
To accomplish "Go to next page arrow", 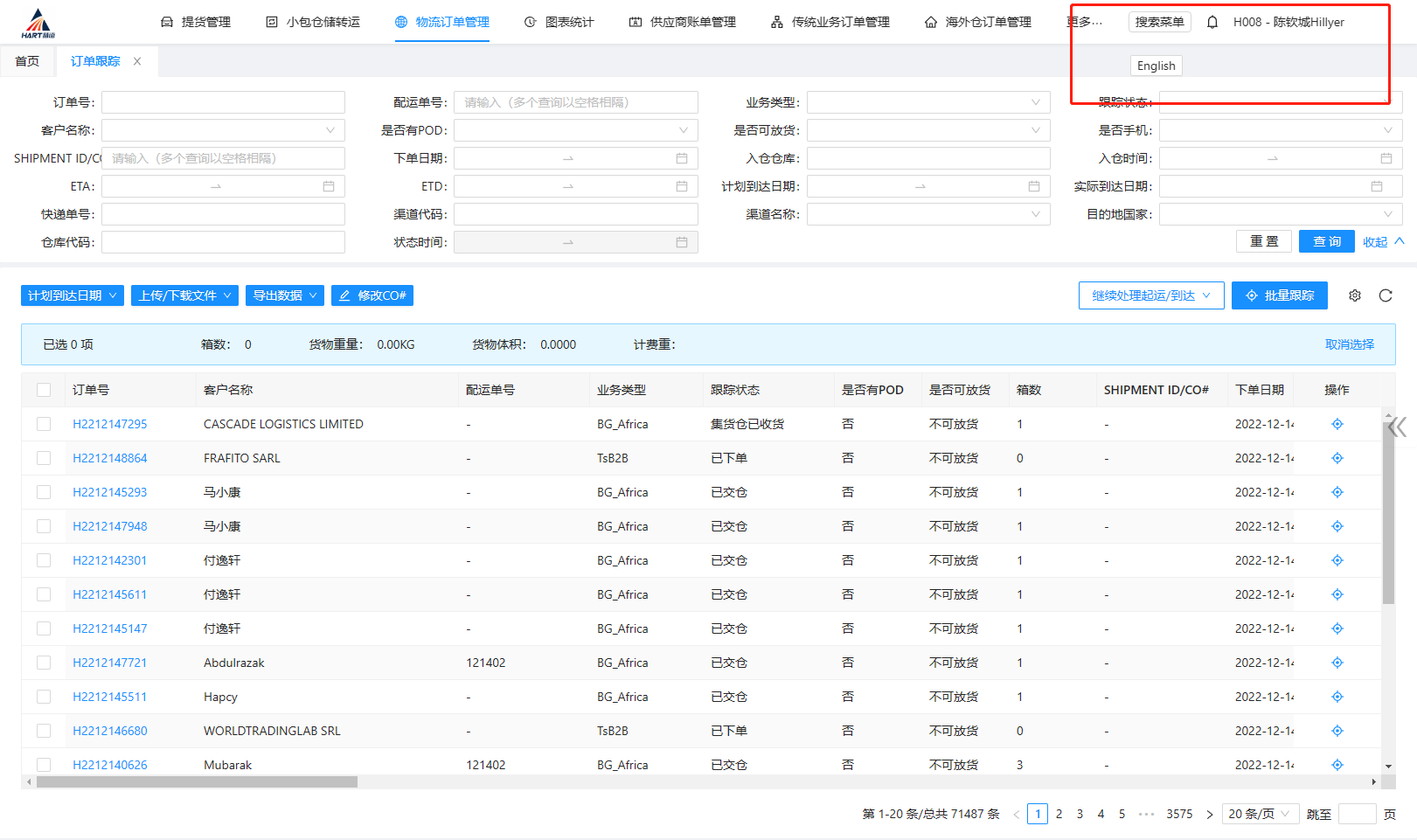I will coord(1210,815).
